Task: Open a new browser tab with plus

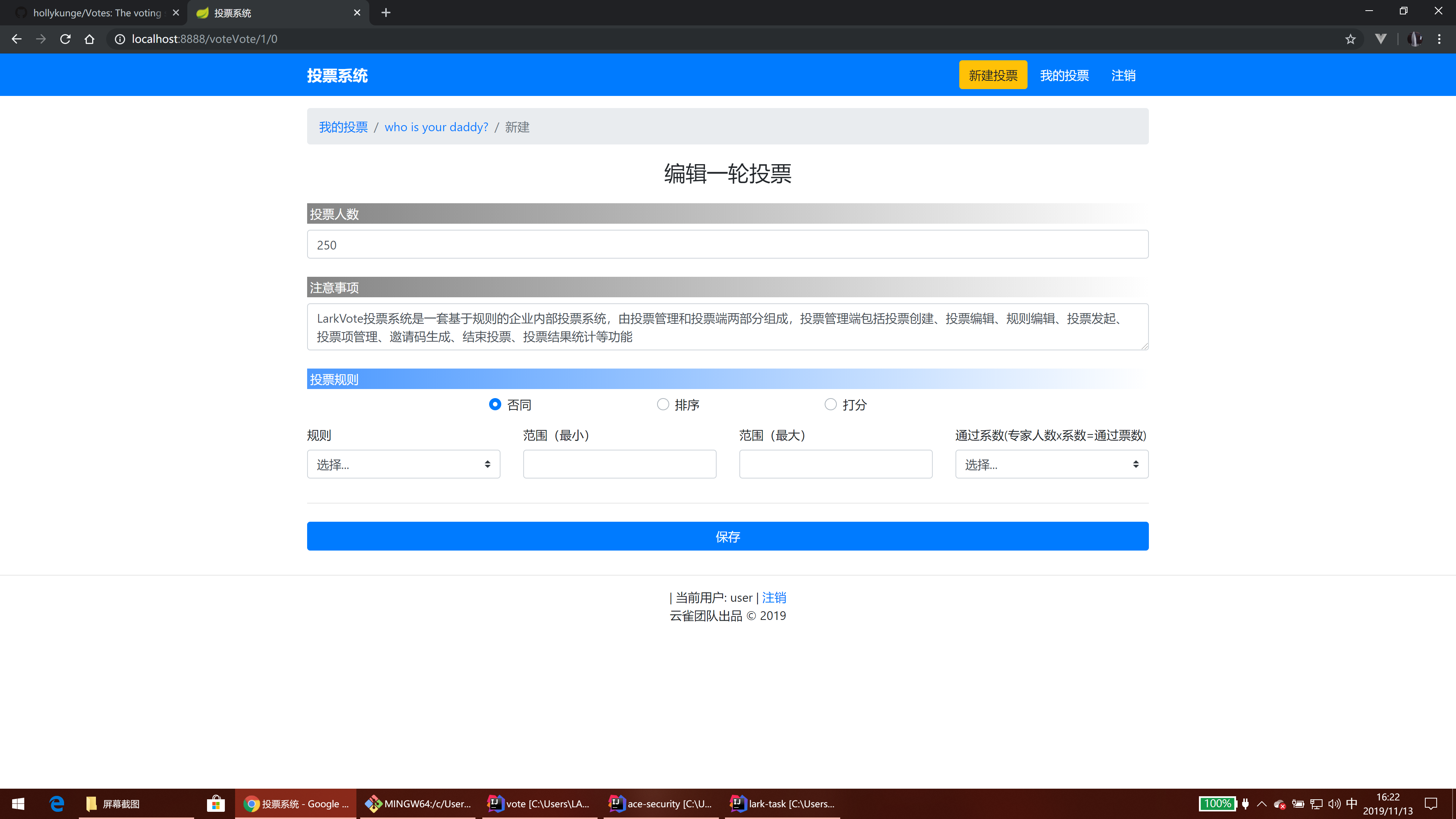Action: pyautogui.click(x=386, y=13)
